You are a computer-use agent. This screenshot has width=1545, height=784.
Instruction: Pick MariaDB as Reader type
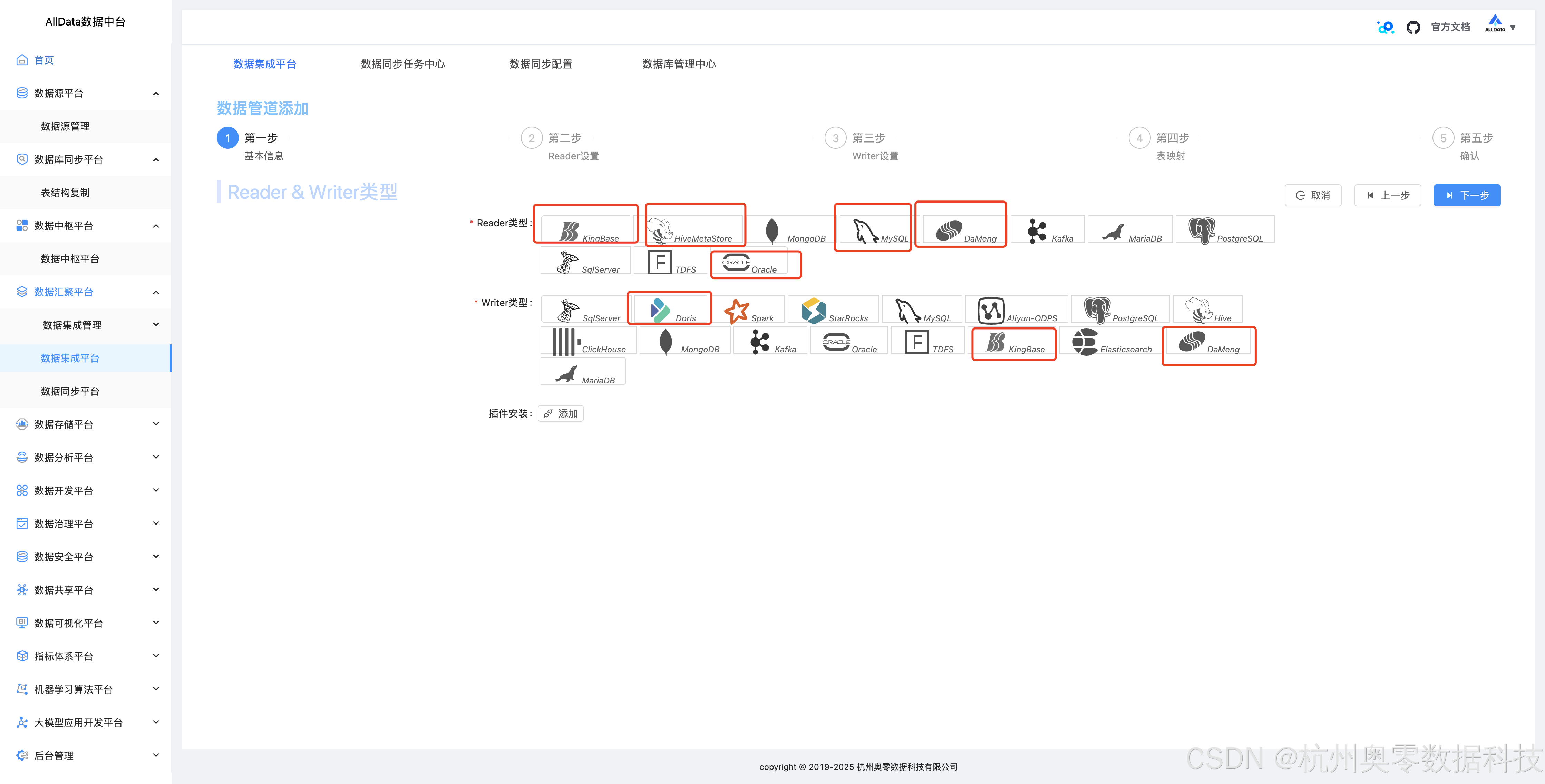click(x=1129, y=229)
